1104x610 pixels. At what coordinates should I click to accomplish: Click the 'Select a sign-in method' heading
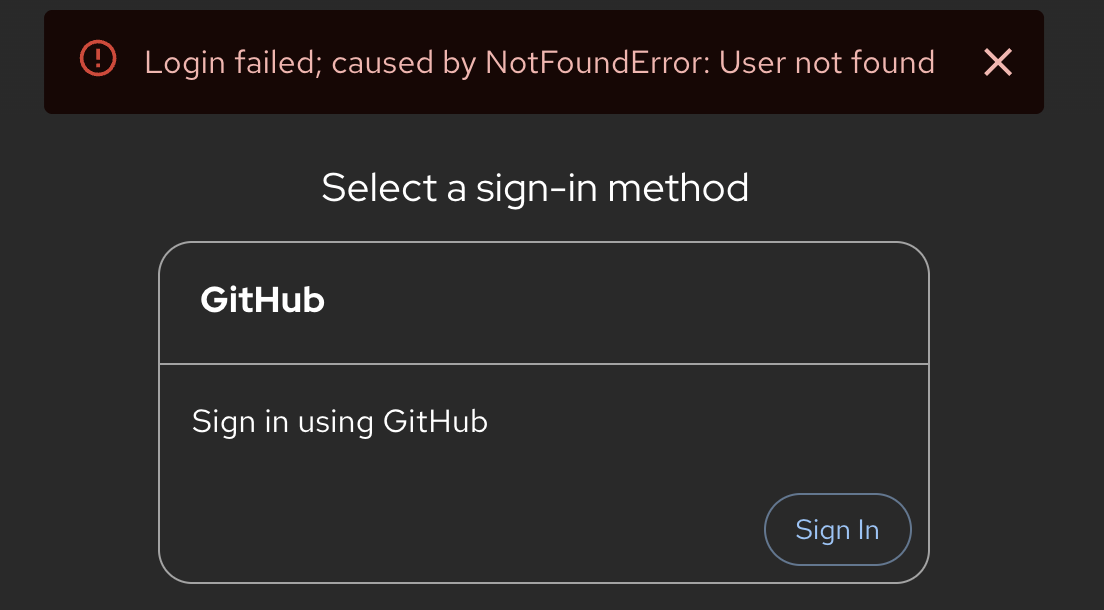point(535,188)
